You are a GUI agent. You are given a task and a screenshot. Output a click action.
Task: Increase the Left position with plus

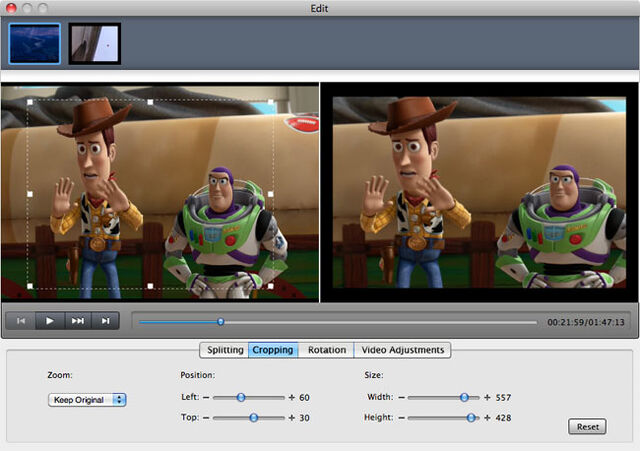click(291, 397)
